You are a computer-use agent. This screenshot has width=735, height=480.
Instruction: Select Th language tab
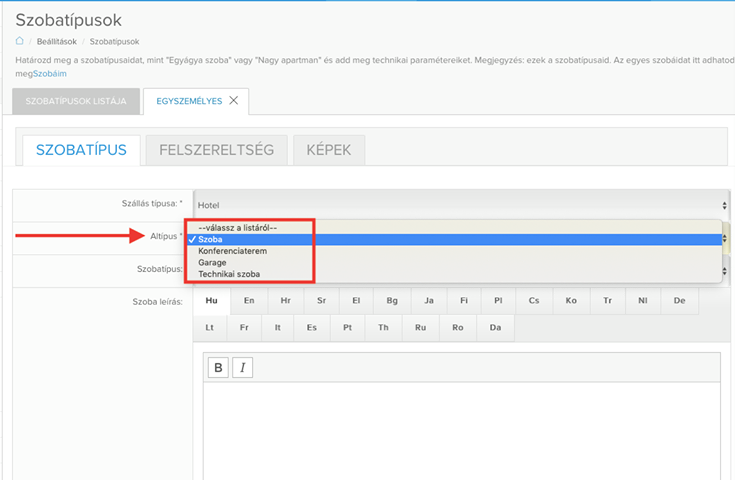pos(383,328)
